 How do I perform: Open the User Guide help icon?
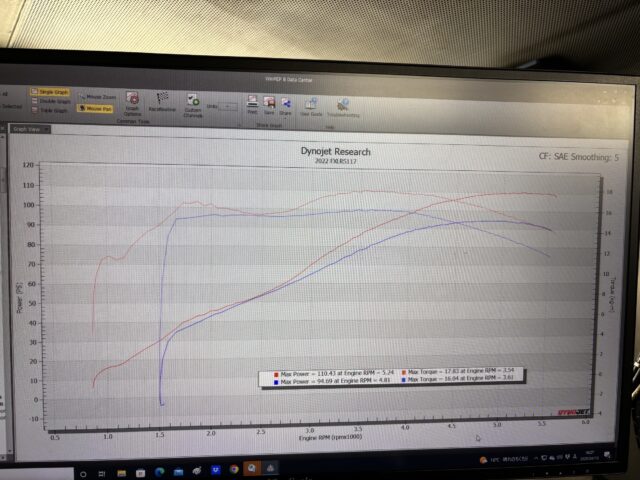click(311, 106)
